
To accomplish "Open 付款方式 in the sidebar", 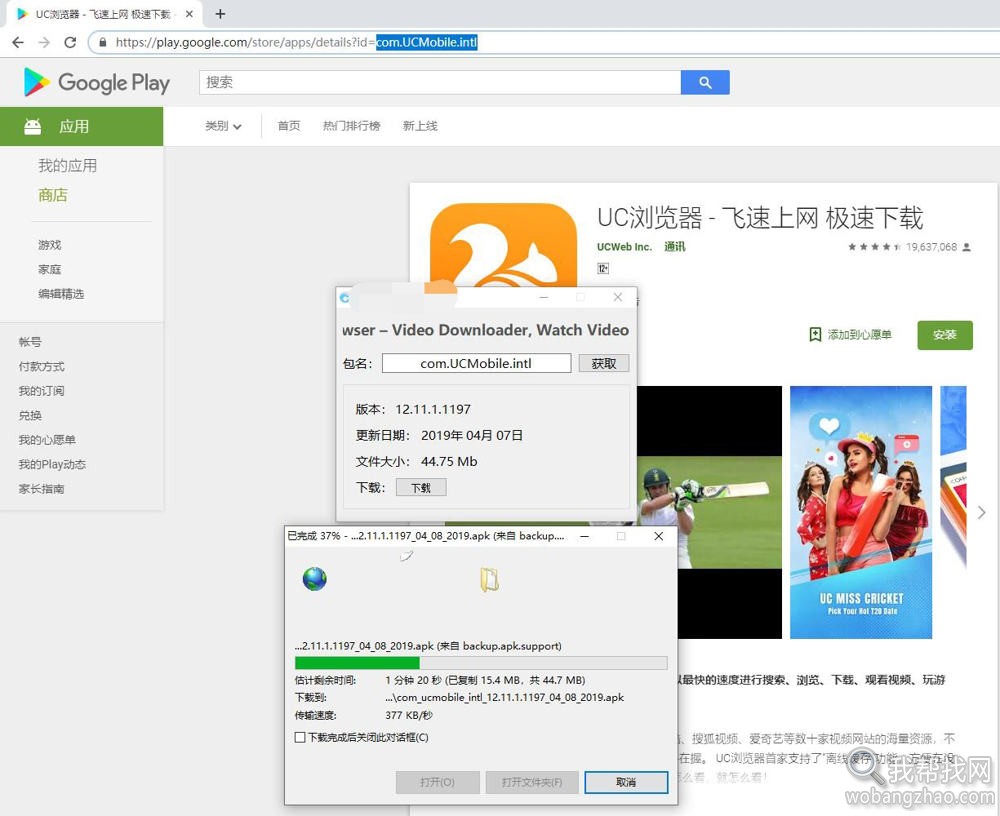I will (41, 367).
